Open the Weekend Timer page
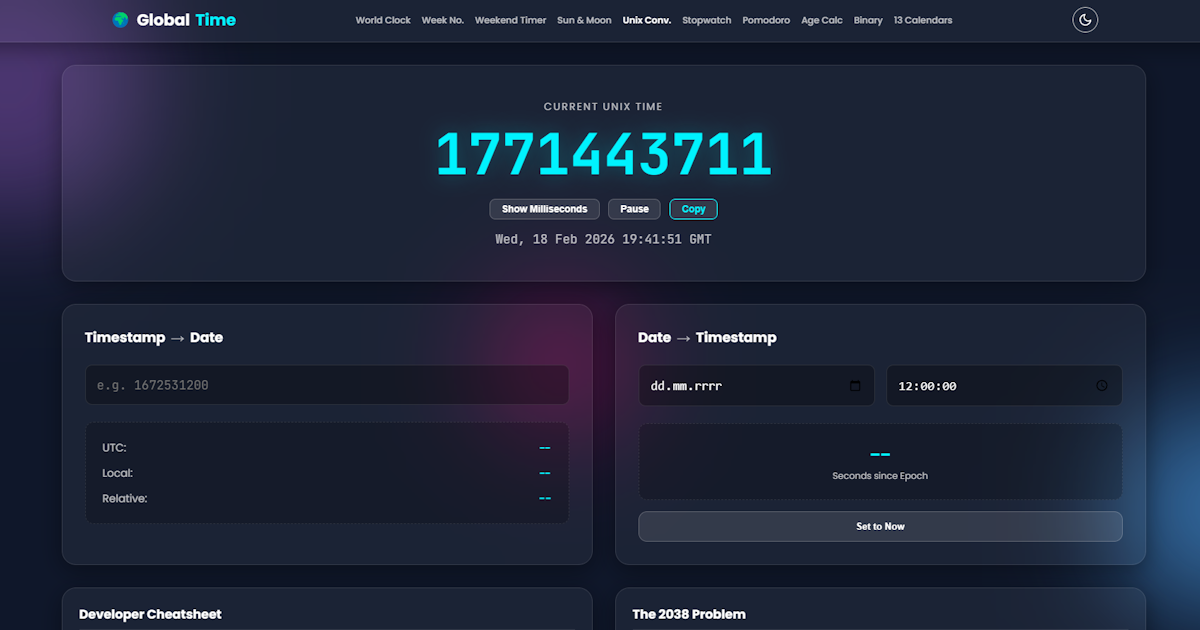Screen dimensions: 1200x630 pos(511,20)
